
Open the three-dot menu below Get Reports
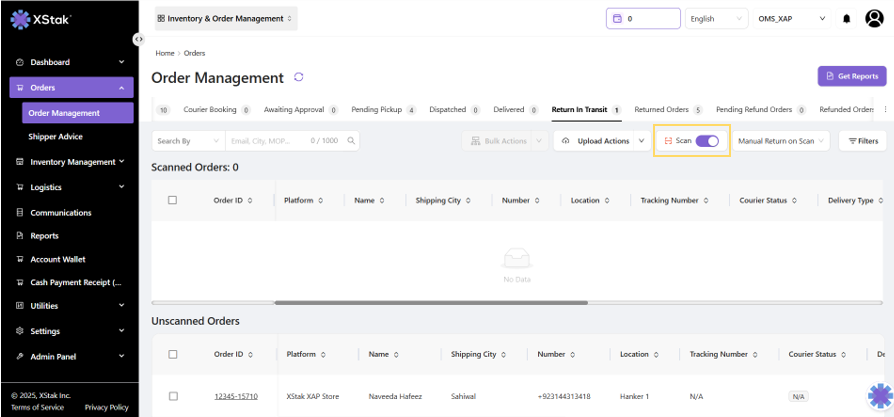884,109
